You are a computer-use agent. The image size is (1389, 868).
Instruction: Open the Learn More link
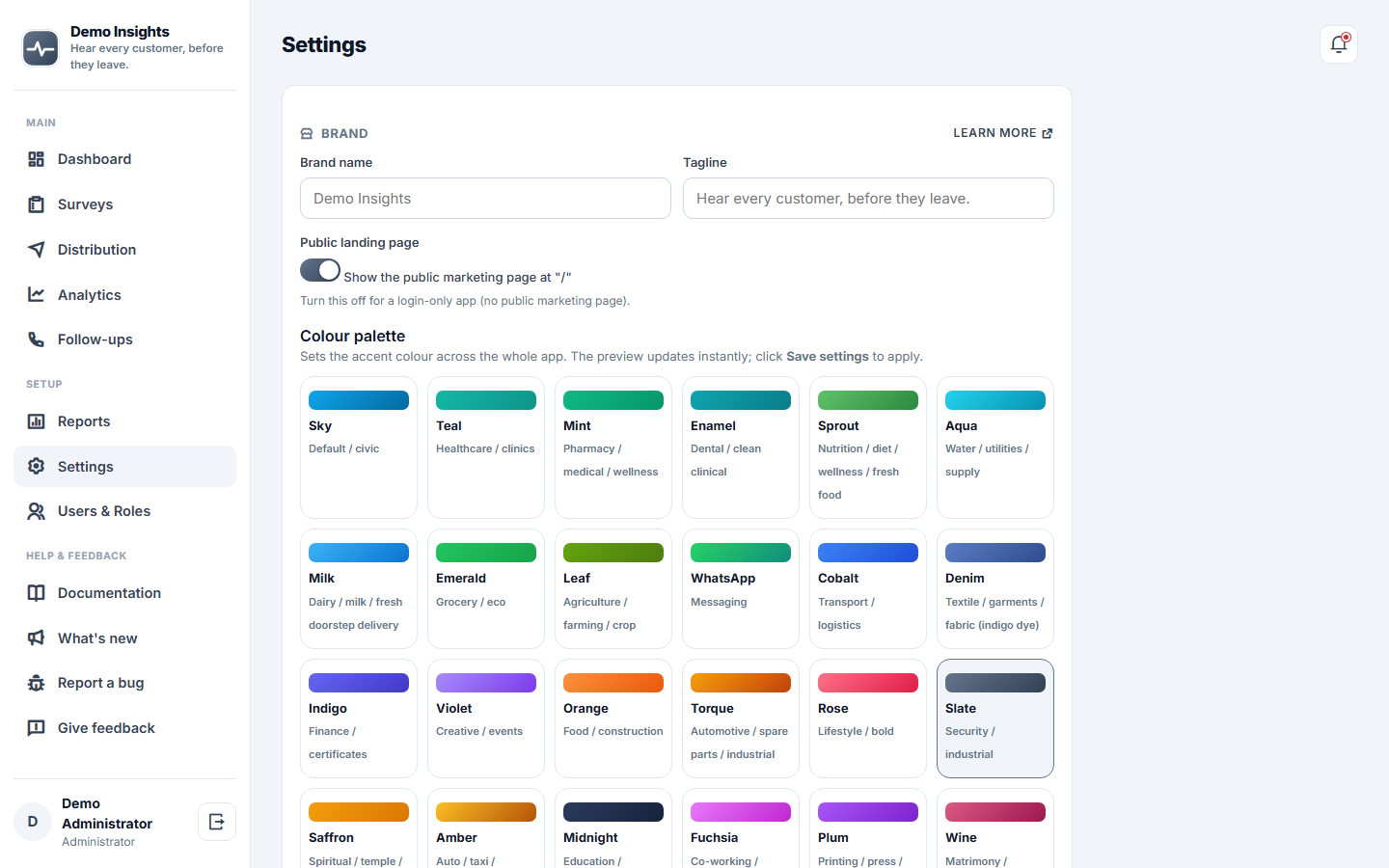tap(1003, 133)
